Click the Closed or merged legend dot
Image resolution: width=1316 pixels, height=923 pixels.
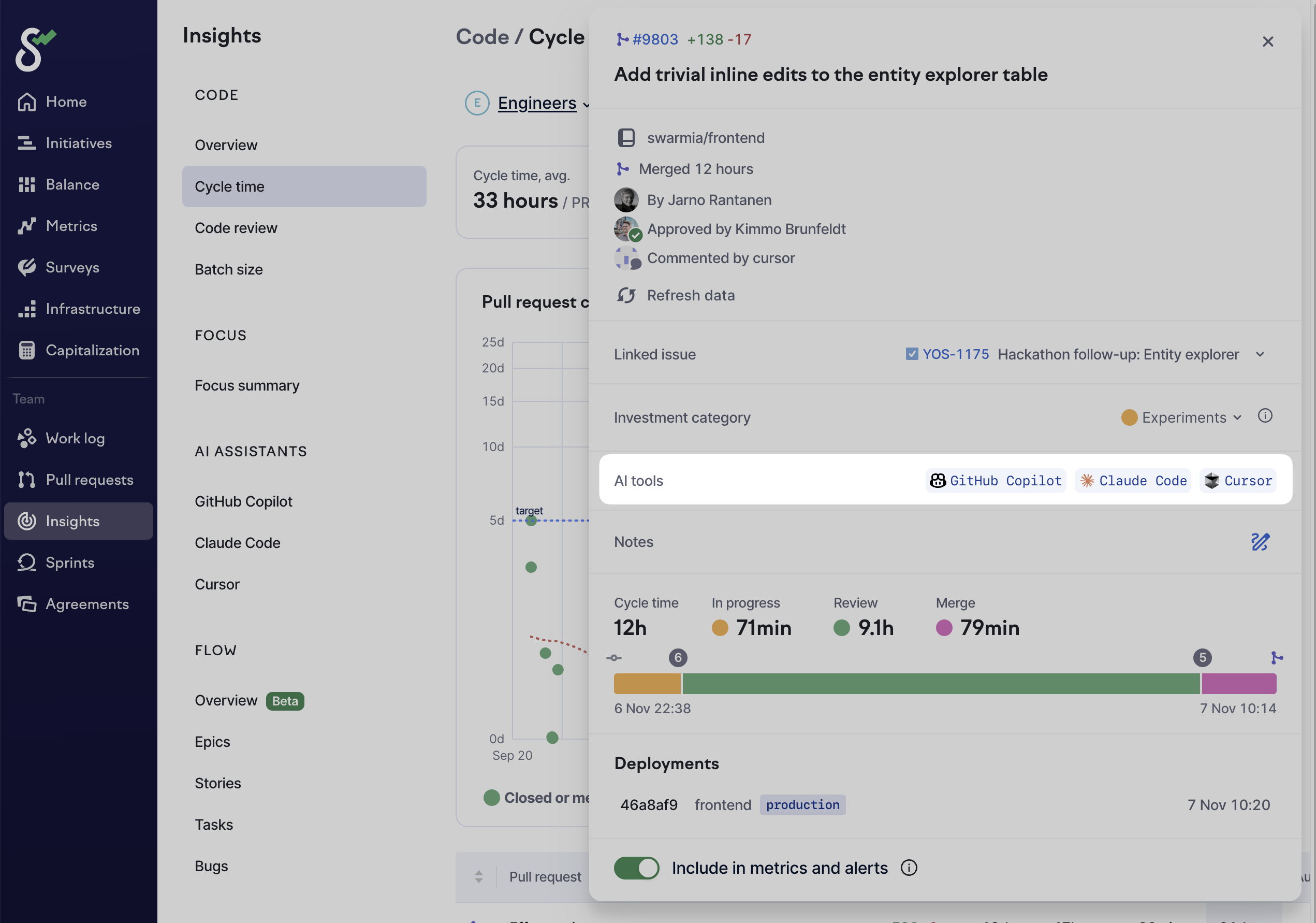tap(491, 798)
